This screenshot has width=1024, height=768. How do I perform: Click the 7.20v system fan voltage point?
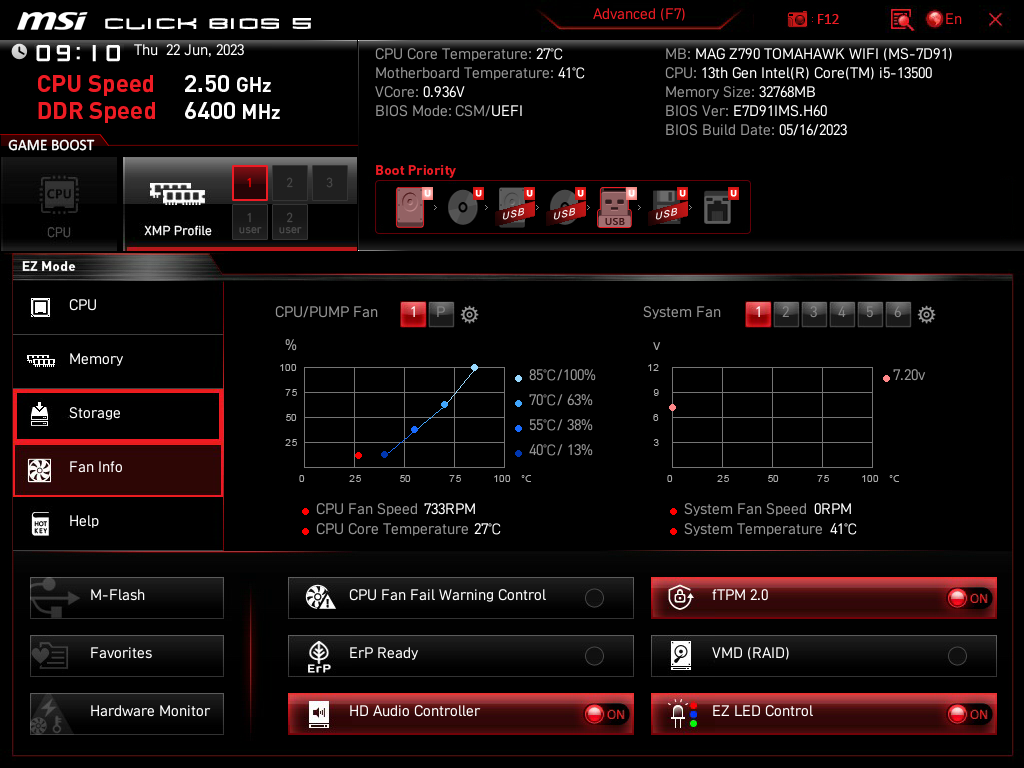673,408
